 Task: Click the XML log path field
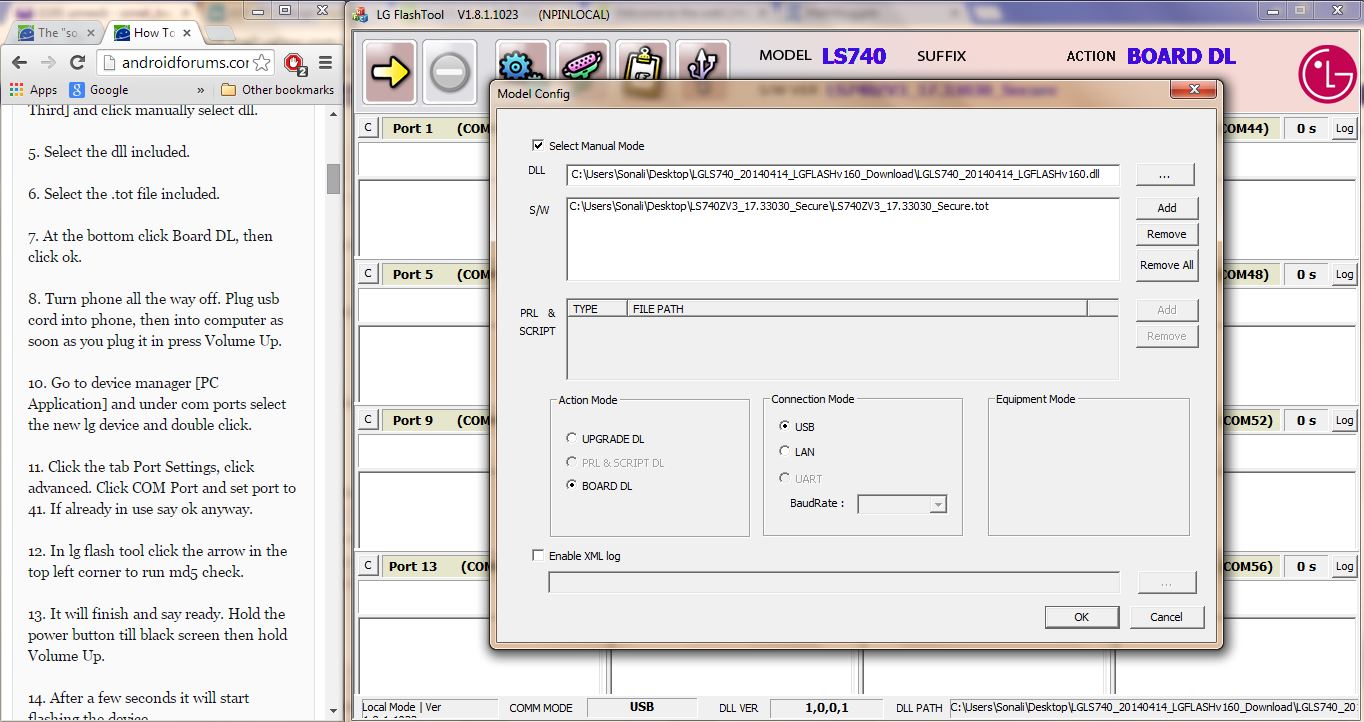coord(834,582)
